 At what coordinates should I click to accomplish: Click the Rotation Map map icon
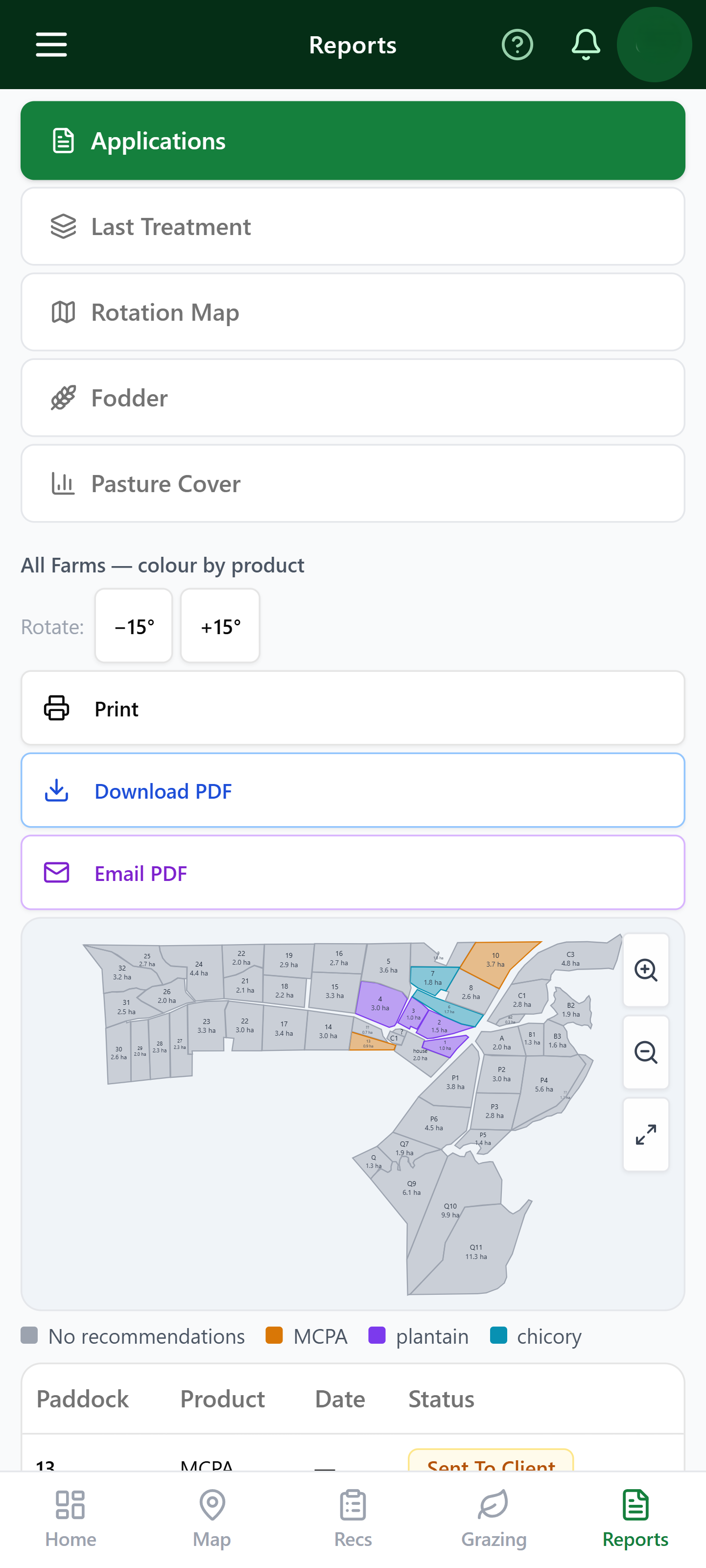[x=63, y=312]
